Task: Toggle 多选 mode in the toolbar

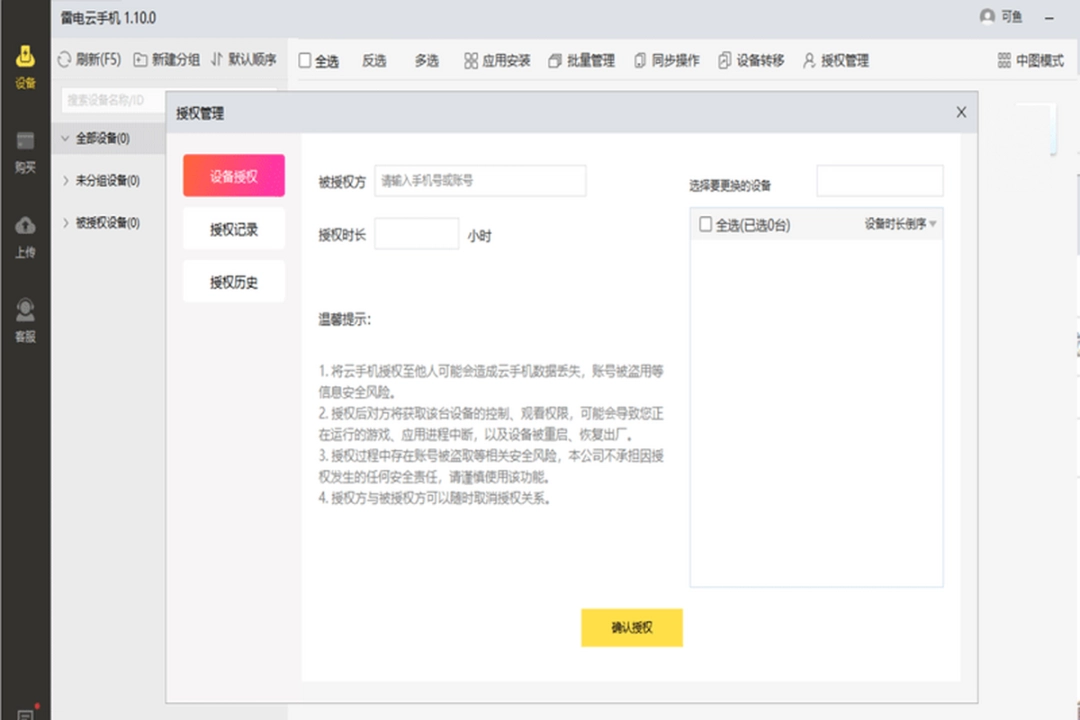Action: click(x=426, y=60)
